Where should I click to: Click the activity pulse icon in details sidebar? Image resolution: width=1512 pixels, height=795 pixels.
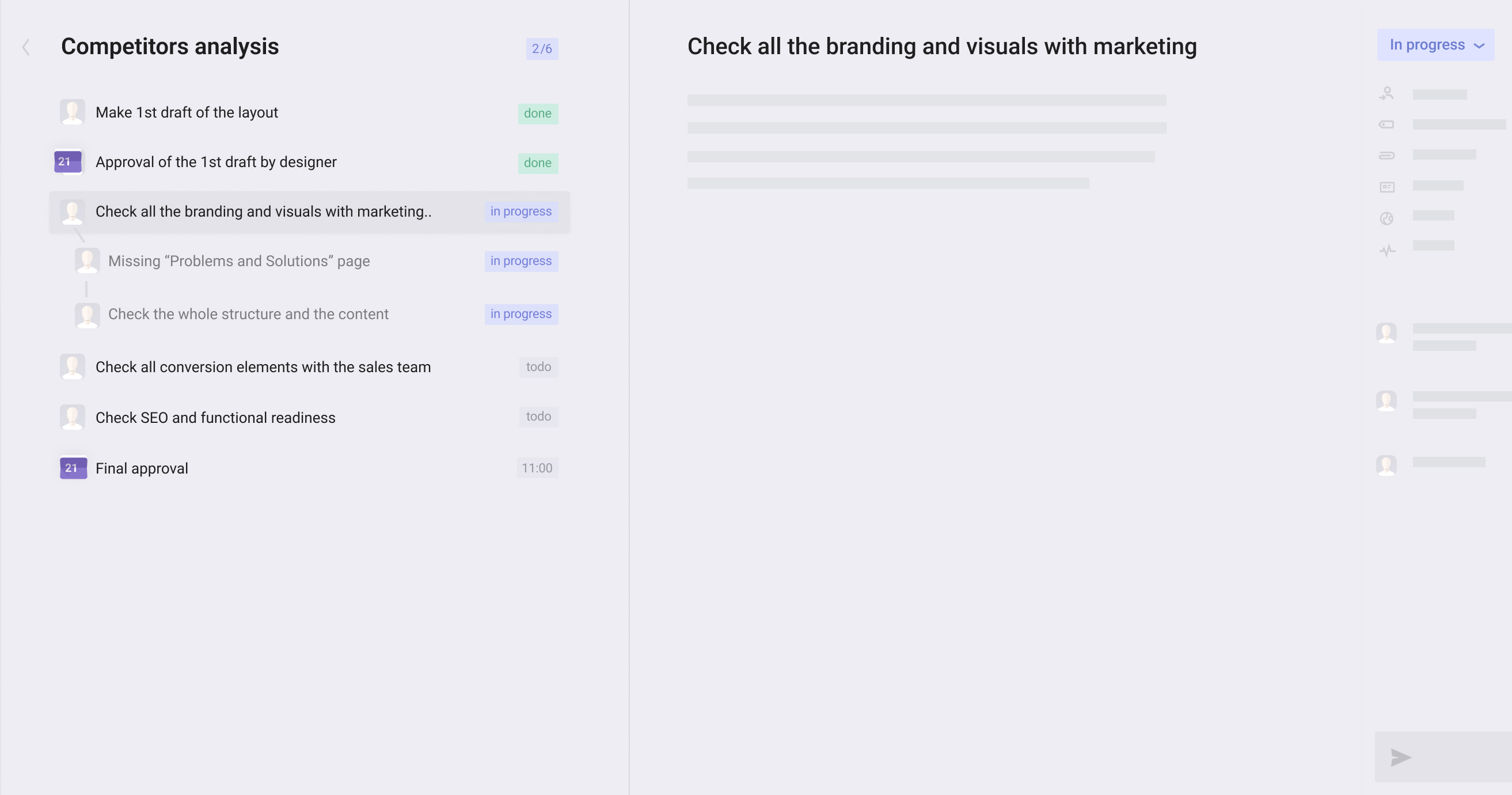pyautogui.click(x=1387, y=251)
